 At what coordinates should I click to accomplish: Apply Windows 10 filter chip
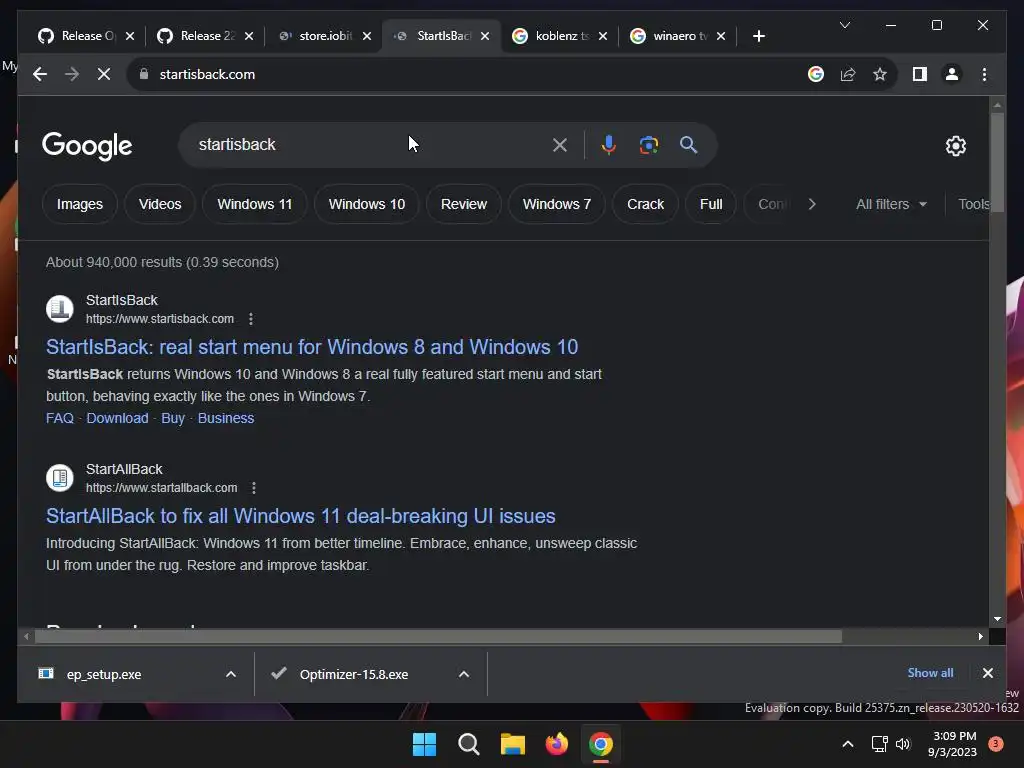tap(366, 204)
